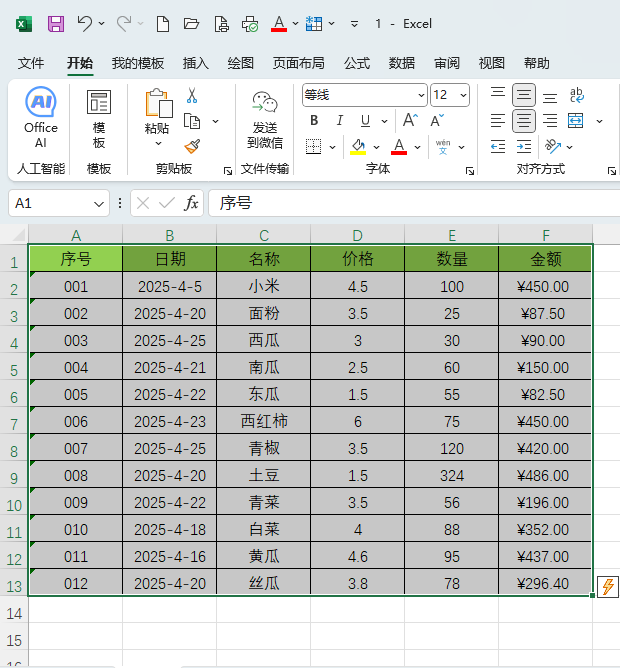Expand the Name Box dropdown
Screen dimensions: 620x668
tap(99, 204)
